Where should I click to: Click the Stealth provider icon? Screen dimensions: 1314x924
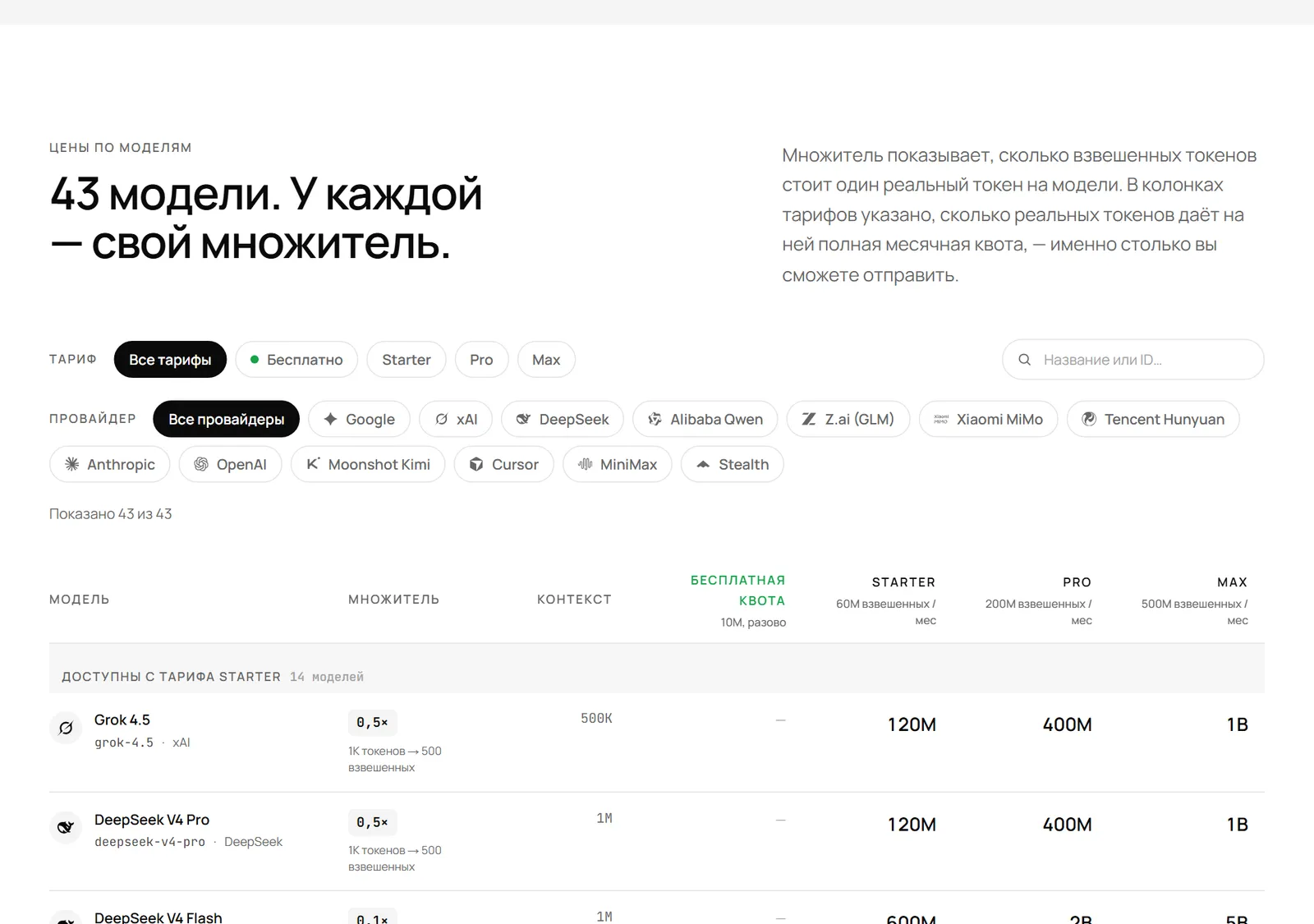pos(703,464)
